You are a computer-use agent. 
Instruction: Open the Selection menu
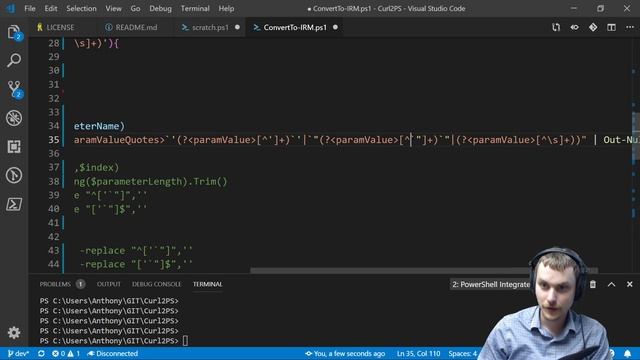click(x=81, y=9)
